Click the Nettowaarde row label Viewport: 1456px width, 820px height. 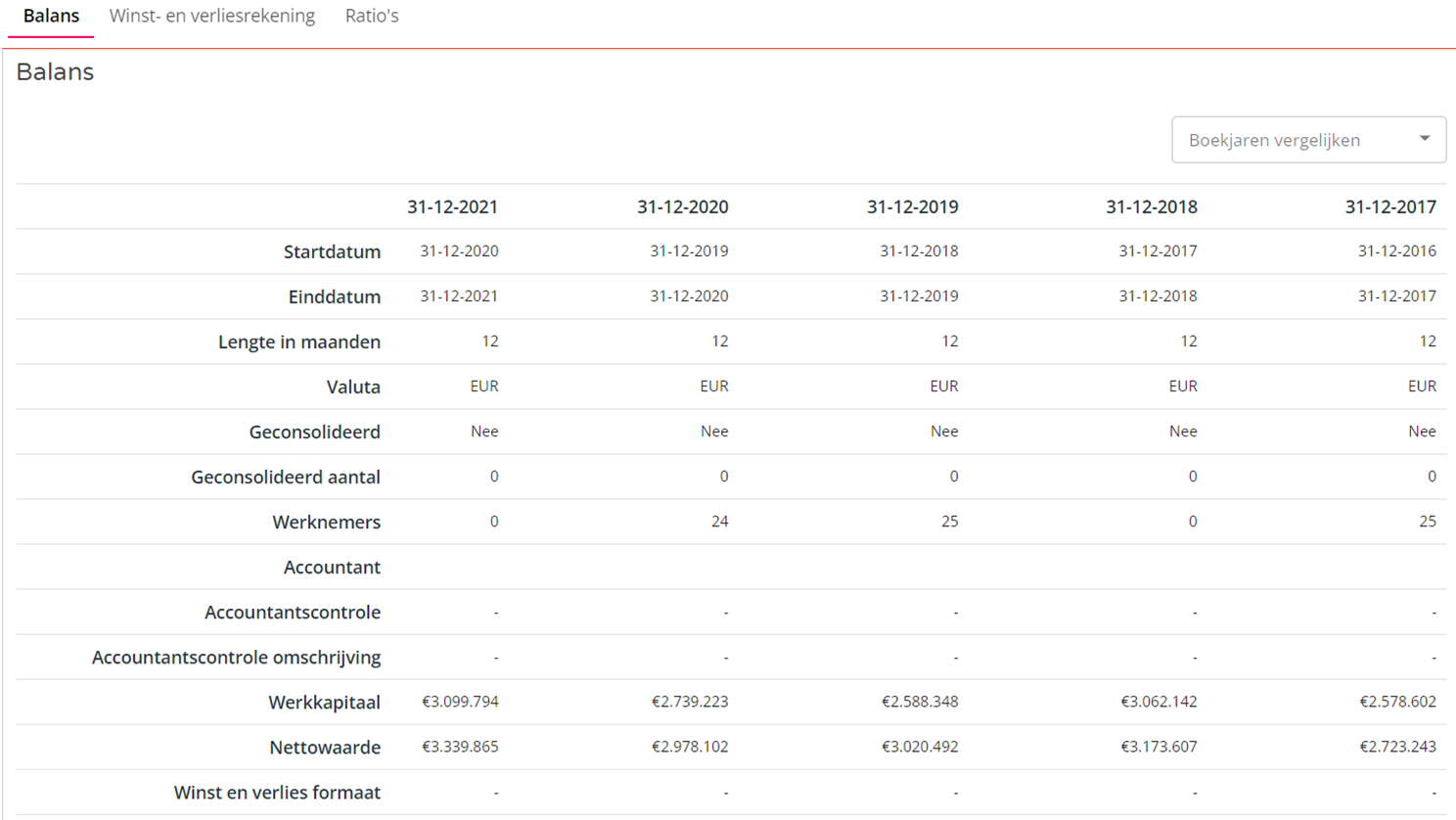click(324, 748)
